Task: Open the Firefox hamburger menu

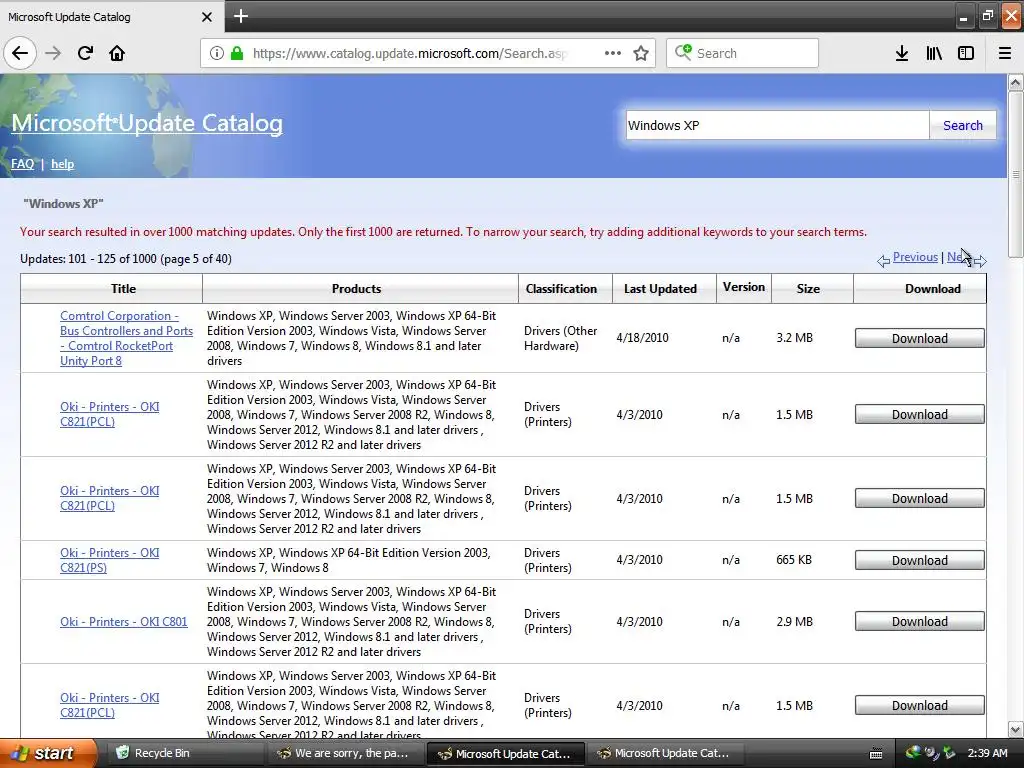Action: click(x=1005, y=53)
